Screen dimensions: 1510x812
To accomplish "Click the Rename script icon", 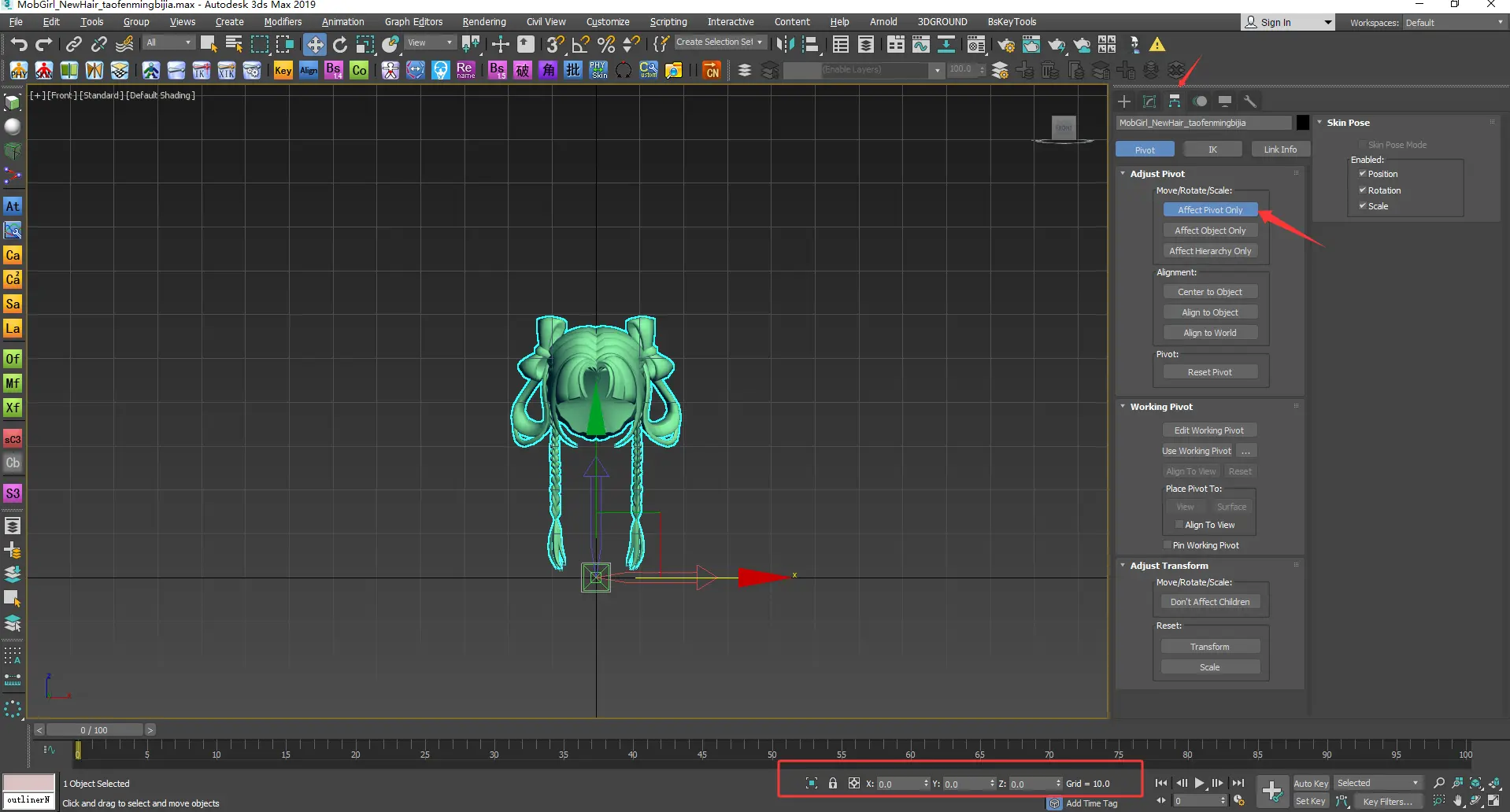I will pyautogui.click(x=465, y=70).
